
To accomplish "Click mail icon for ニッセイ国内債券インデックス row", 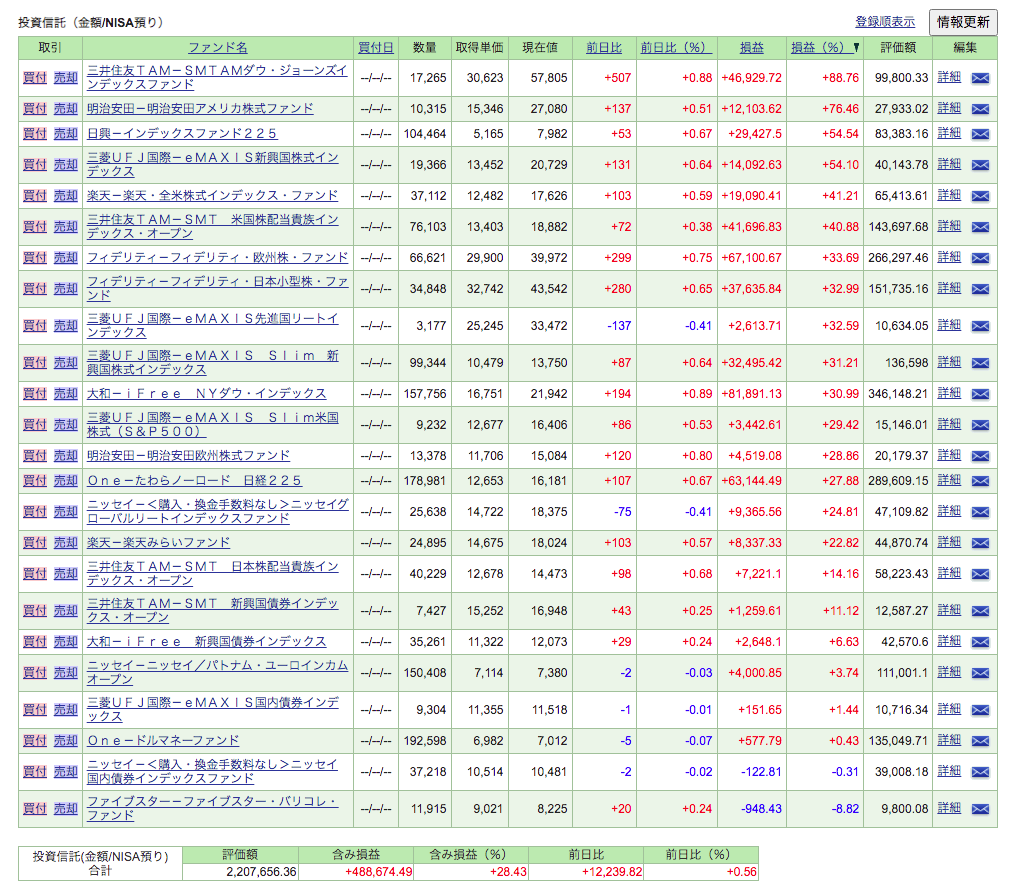I will point(981,772).
